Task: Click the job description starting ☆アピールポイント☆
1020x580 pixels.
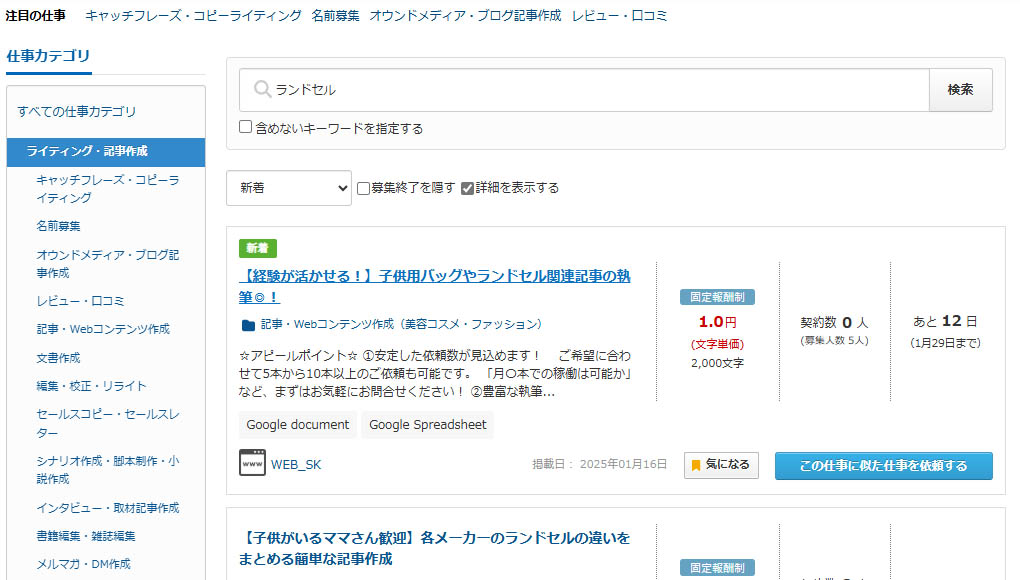Action: tap(435, 374)
